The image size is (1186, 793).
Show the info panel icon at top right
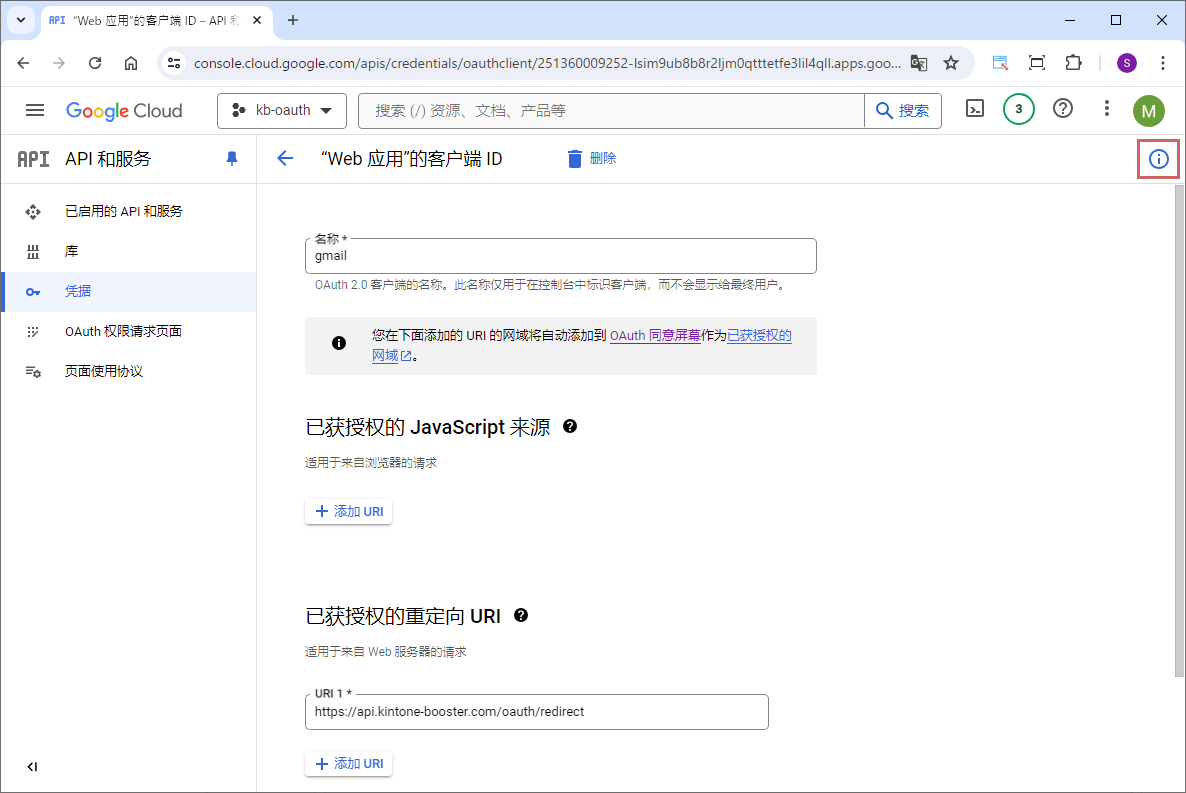(x=1158, y=159)
